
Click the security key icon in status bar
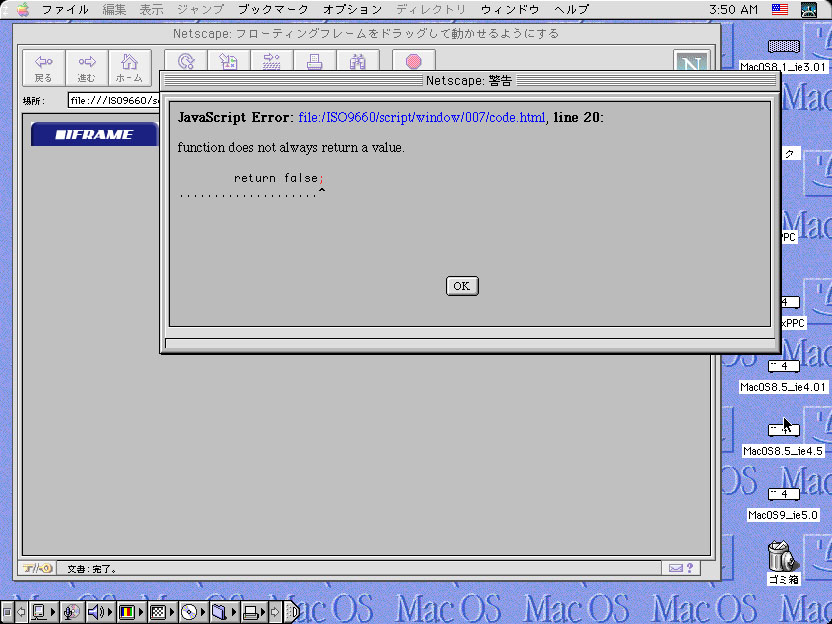(37, 568)
